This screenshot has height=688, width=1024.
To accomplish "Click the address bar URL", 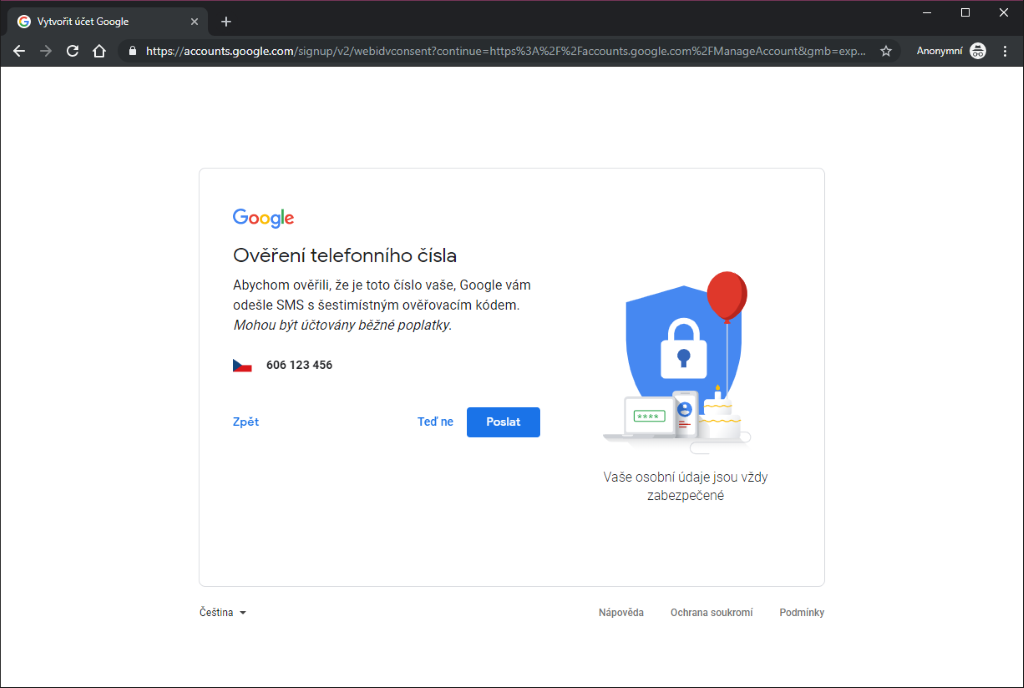I will point(505,51).
